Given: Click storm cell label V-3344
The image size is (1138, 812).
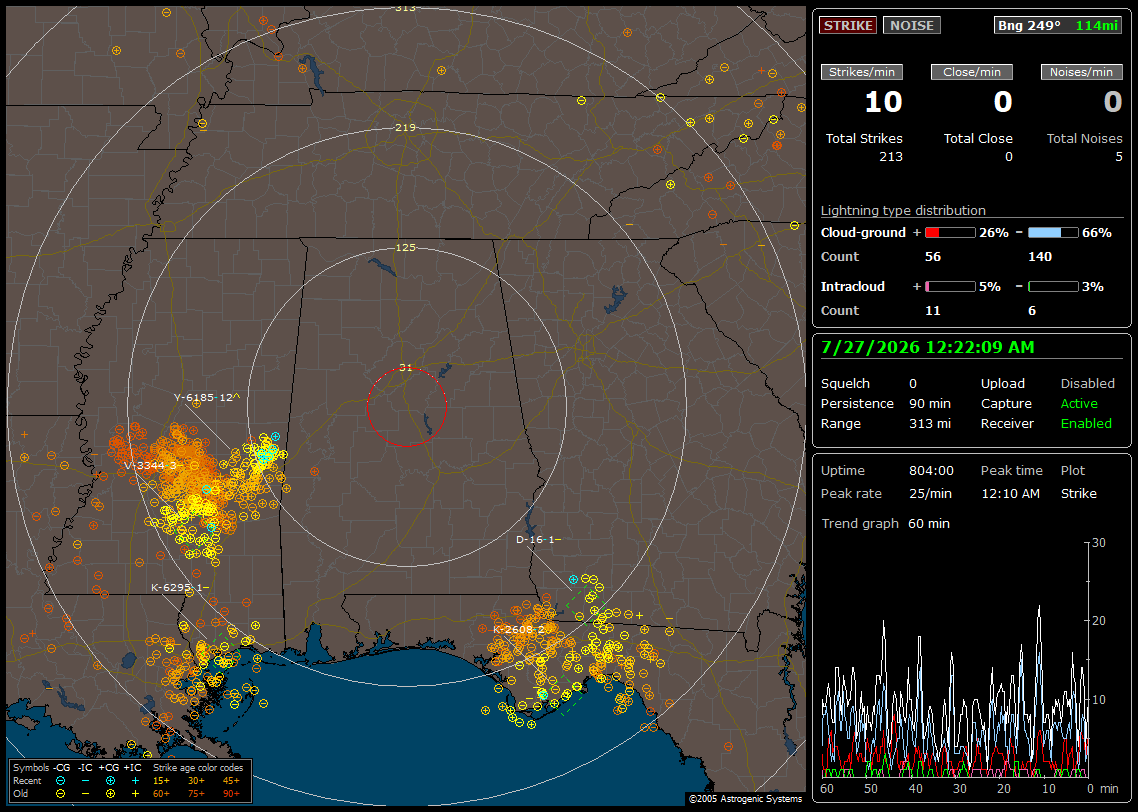Looking at the screenshot, I should click(x=150, y=466).
